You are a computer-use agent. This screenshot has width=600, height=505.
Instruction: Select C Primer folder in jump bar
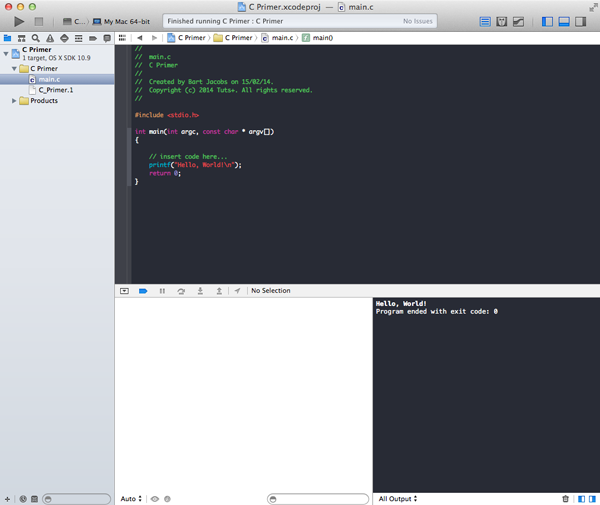coord(233,37)
